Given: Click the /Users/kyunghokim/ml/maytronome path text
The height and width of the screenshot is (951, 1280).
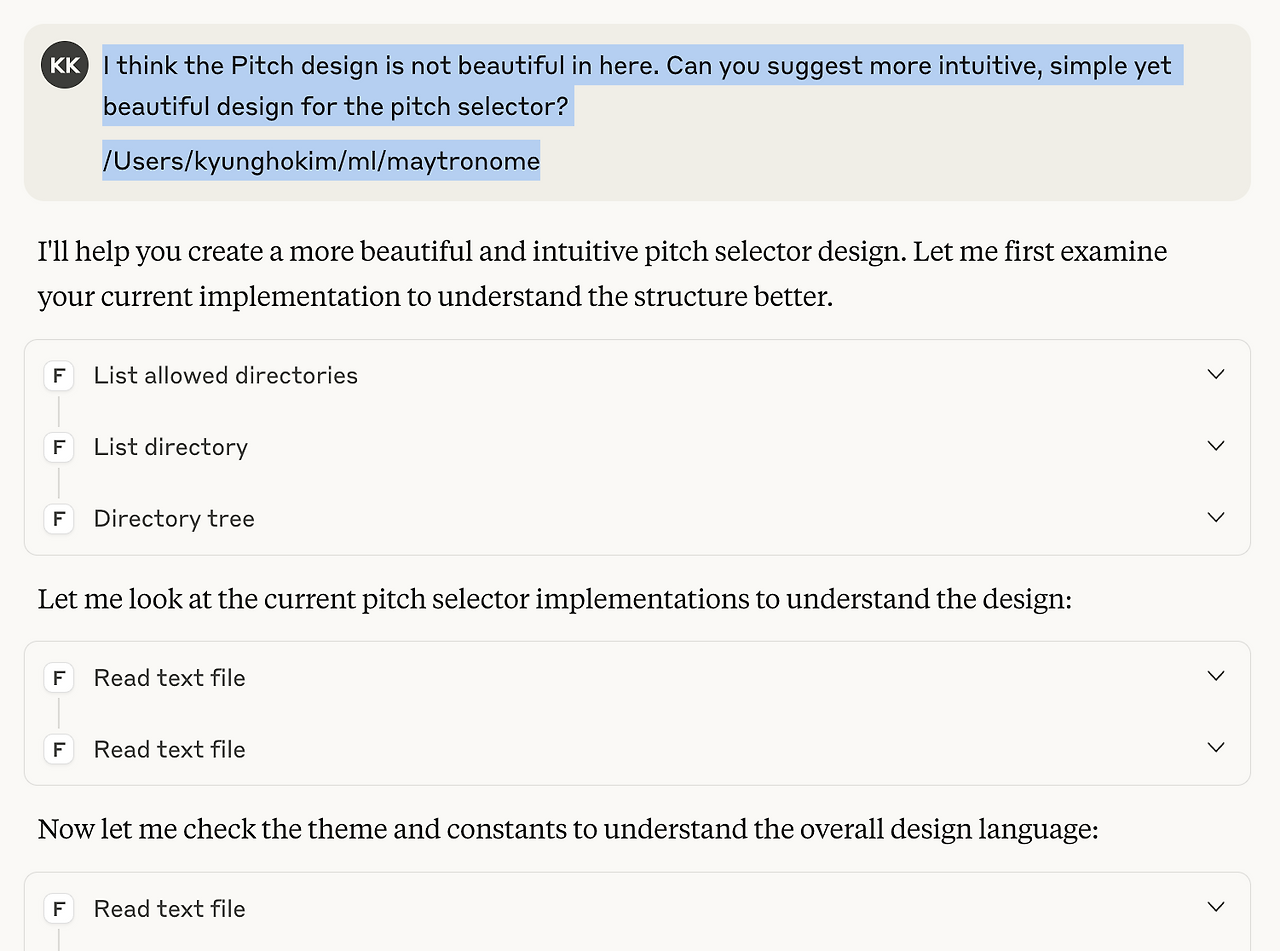Looking at the screenshot, I should click(321, 160).
